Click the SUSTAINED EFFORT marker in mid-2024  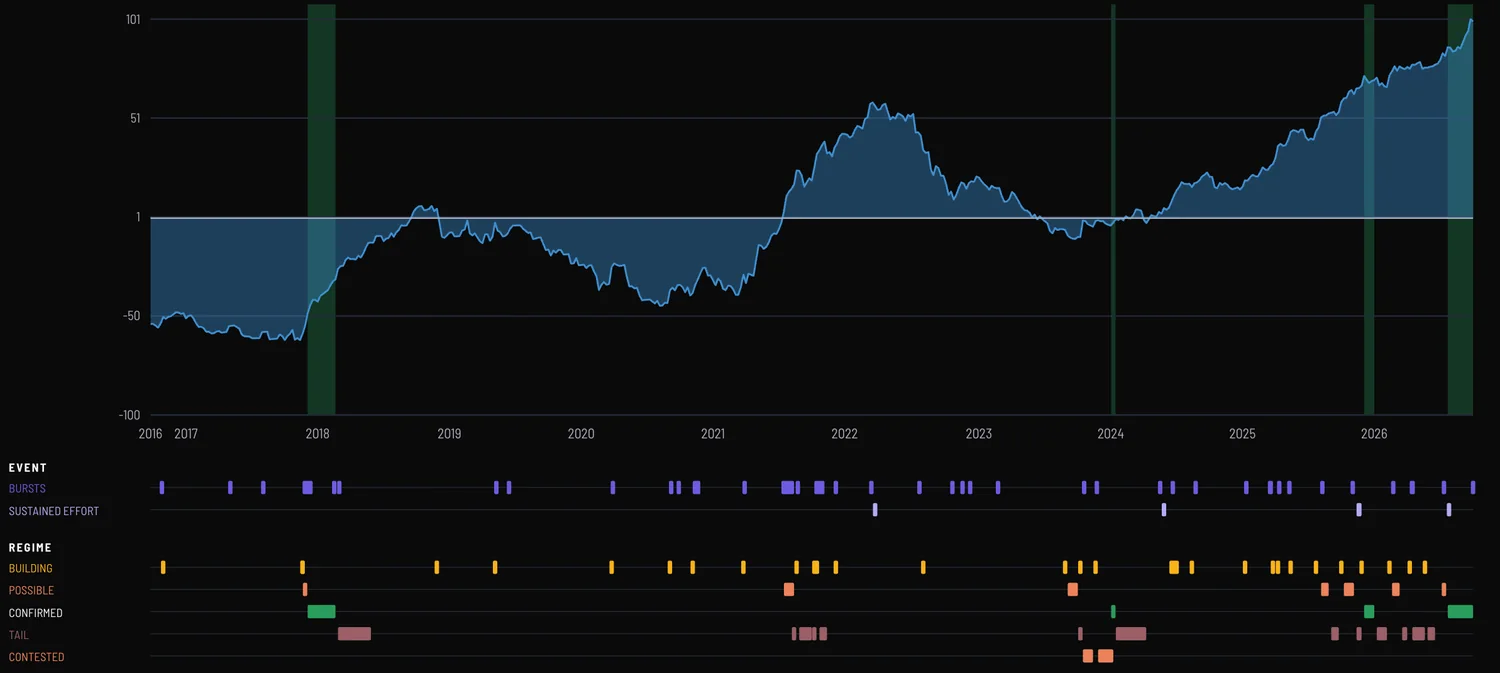pos(1164,510)
